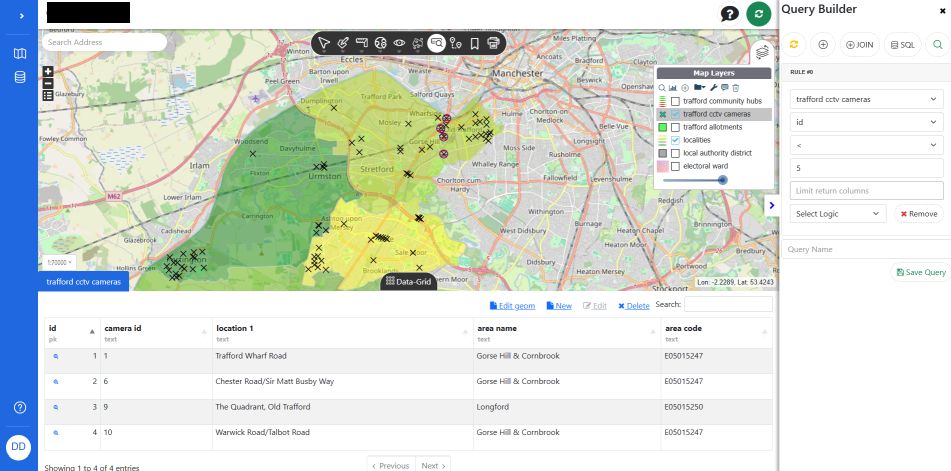The width and height of the screenshot is (951, 471).
Task: Select the pointer tool in map toolbar
Action: (x=324, y=43)
